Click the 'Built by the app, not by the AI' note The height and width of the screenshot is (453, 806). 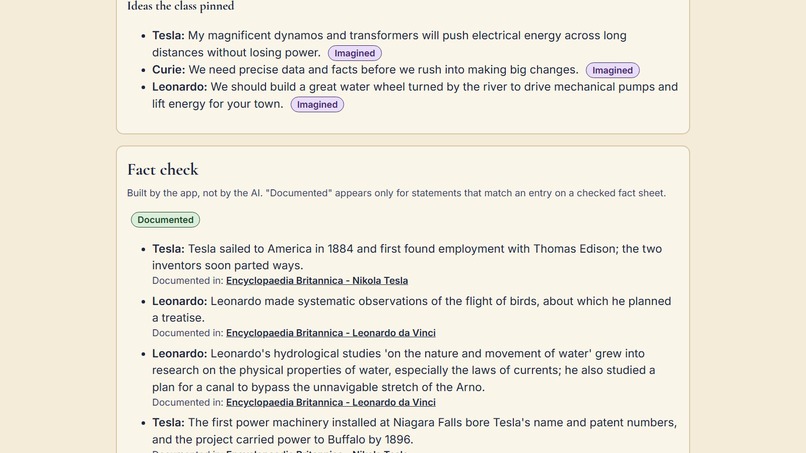point(396,193)
